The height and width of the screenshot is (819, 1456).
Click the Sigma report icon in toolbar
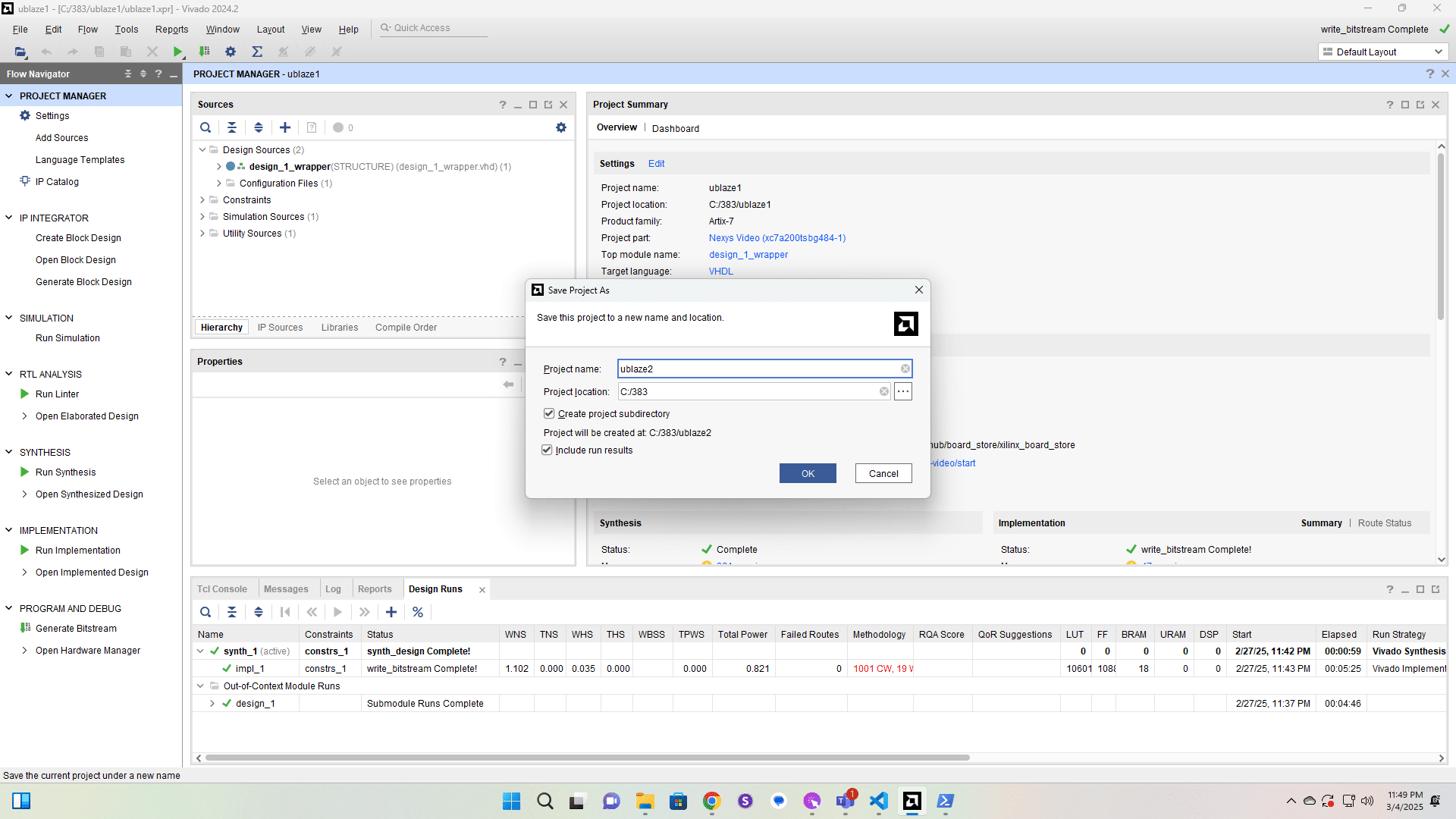coord(257,52)
